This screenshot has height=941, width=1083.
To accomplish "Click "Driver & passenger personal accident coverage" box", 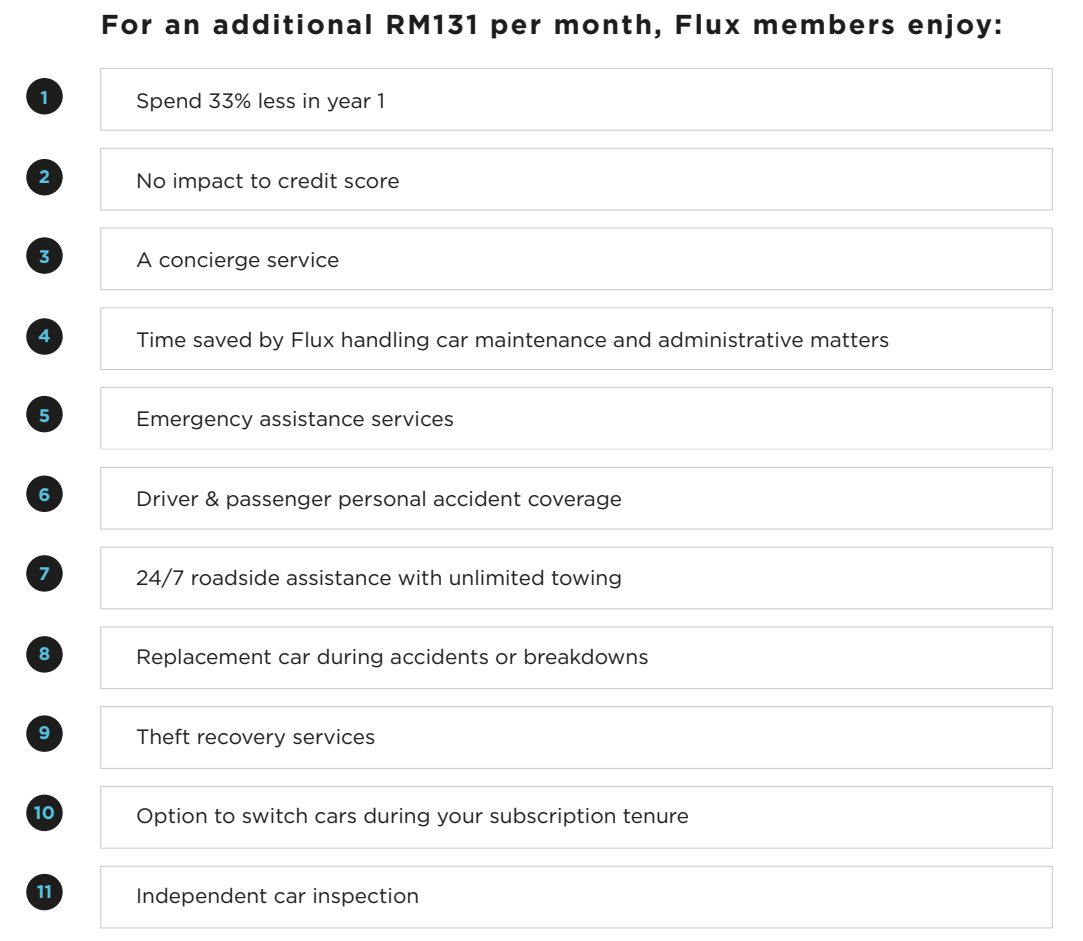I will click(575, 498).
